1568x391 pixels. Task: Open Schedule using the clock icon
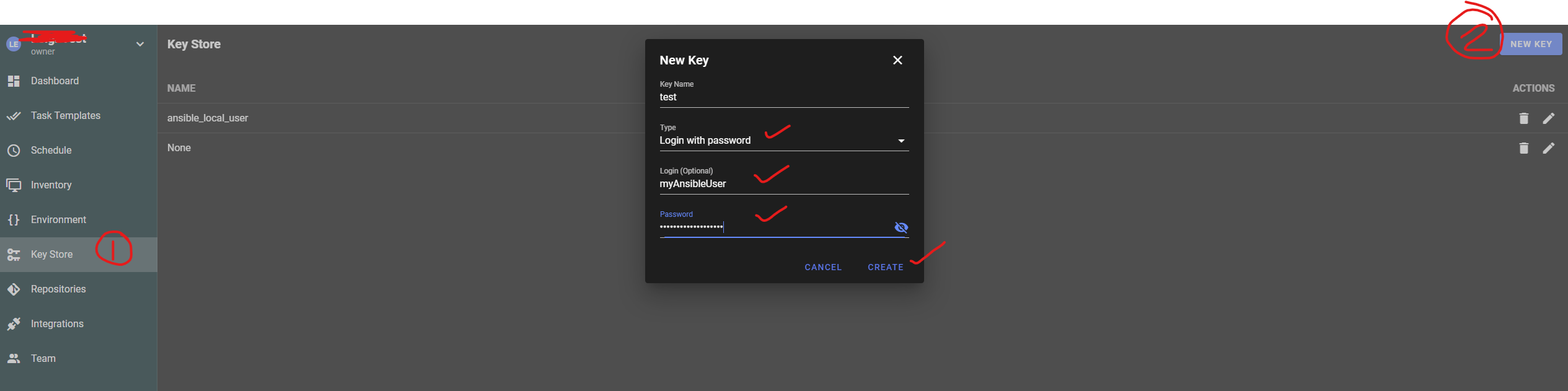pos(13,150)
